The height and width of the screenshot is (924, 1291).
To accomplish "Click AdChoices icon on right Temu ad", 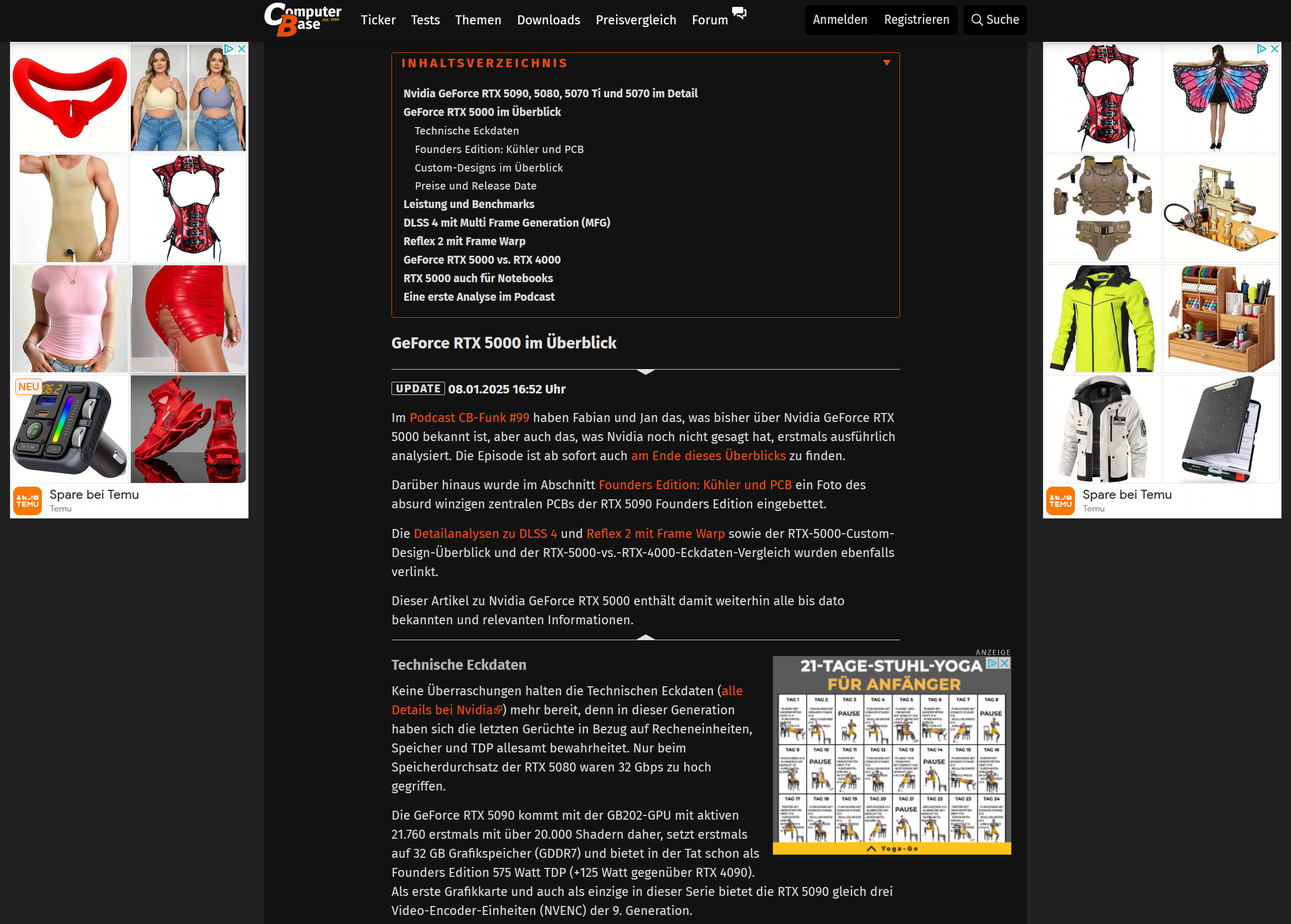I will coord(1261,49).
